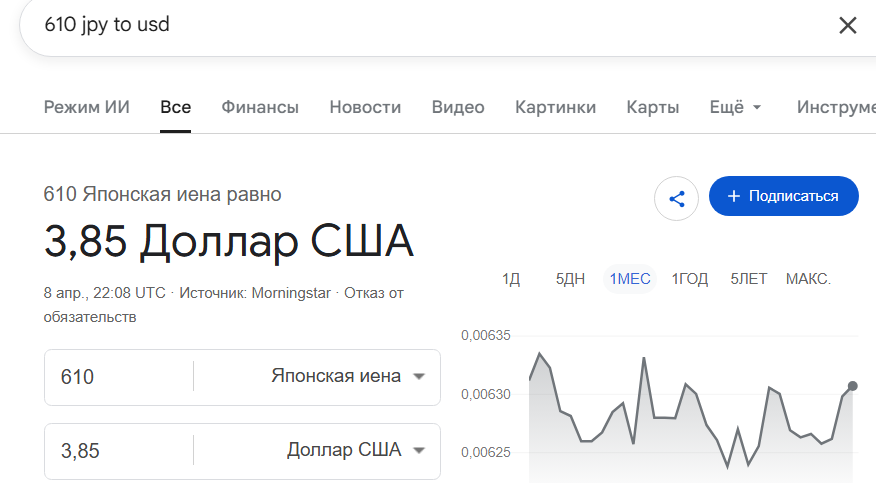Open the Новости tab

point(365,107)
